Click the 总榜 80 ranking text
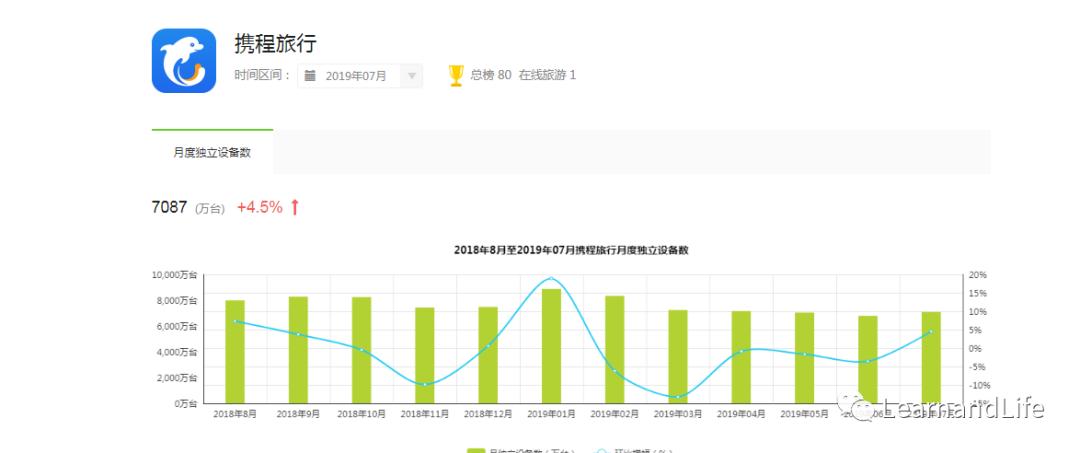 point(491,75)
